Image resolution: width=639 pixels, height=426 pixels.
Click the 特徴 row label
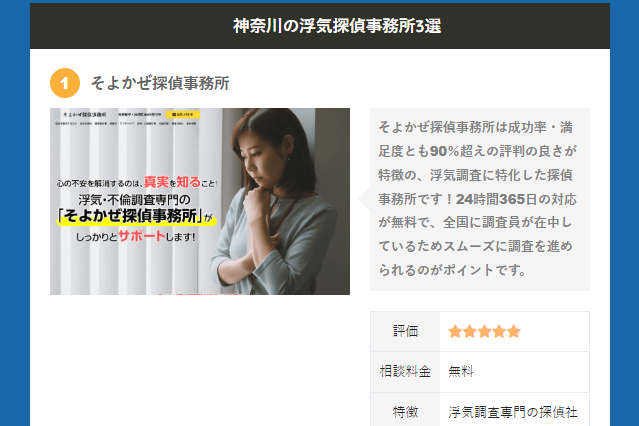click(405, 412)
